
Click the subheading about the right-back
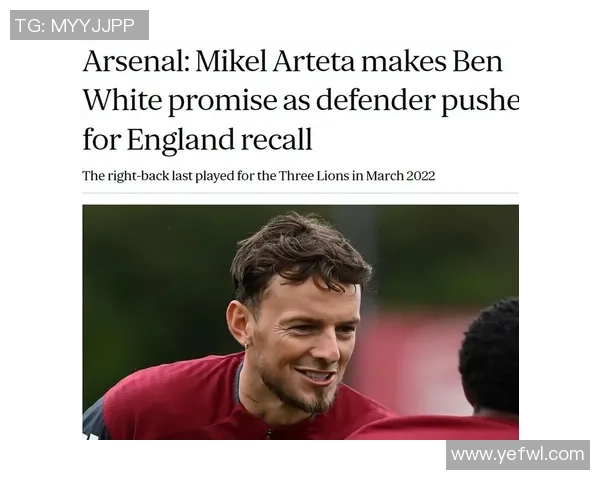point(258,176)
